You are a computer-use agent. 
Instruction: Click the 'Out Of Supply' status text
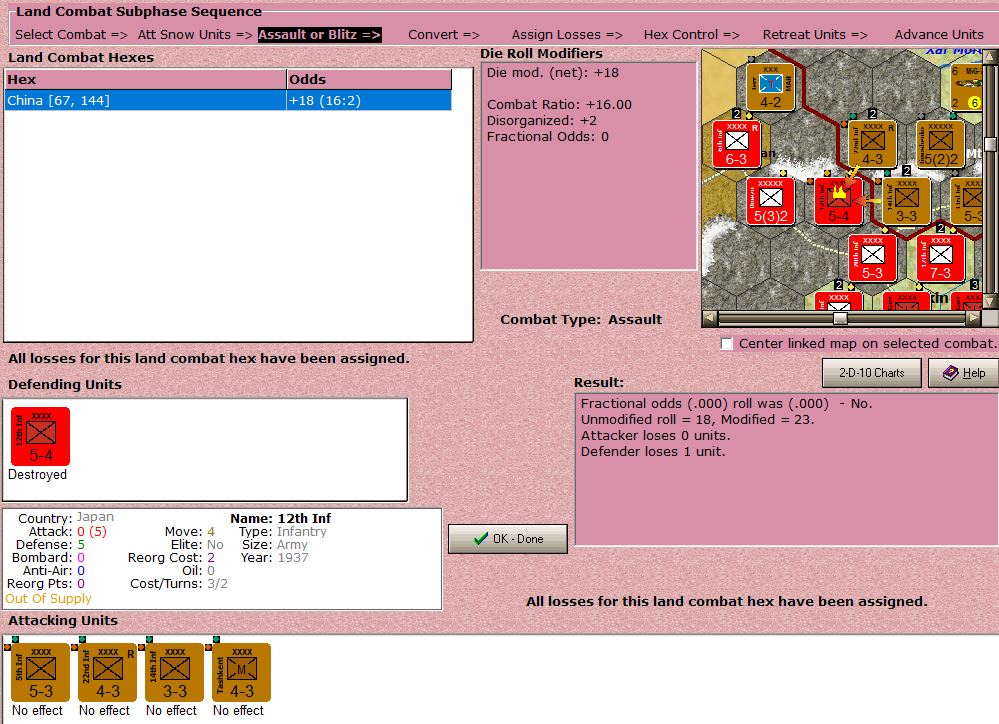tap(48, 598)
